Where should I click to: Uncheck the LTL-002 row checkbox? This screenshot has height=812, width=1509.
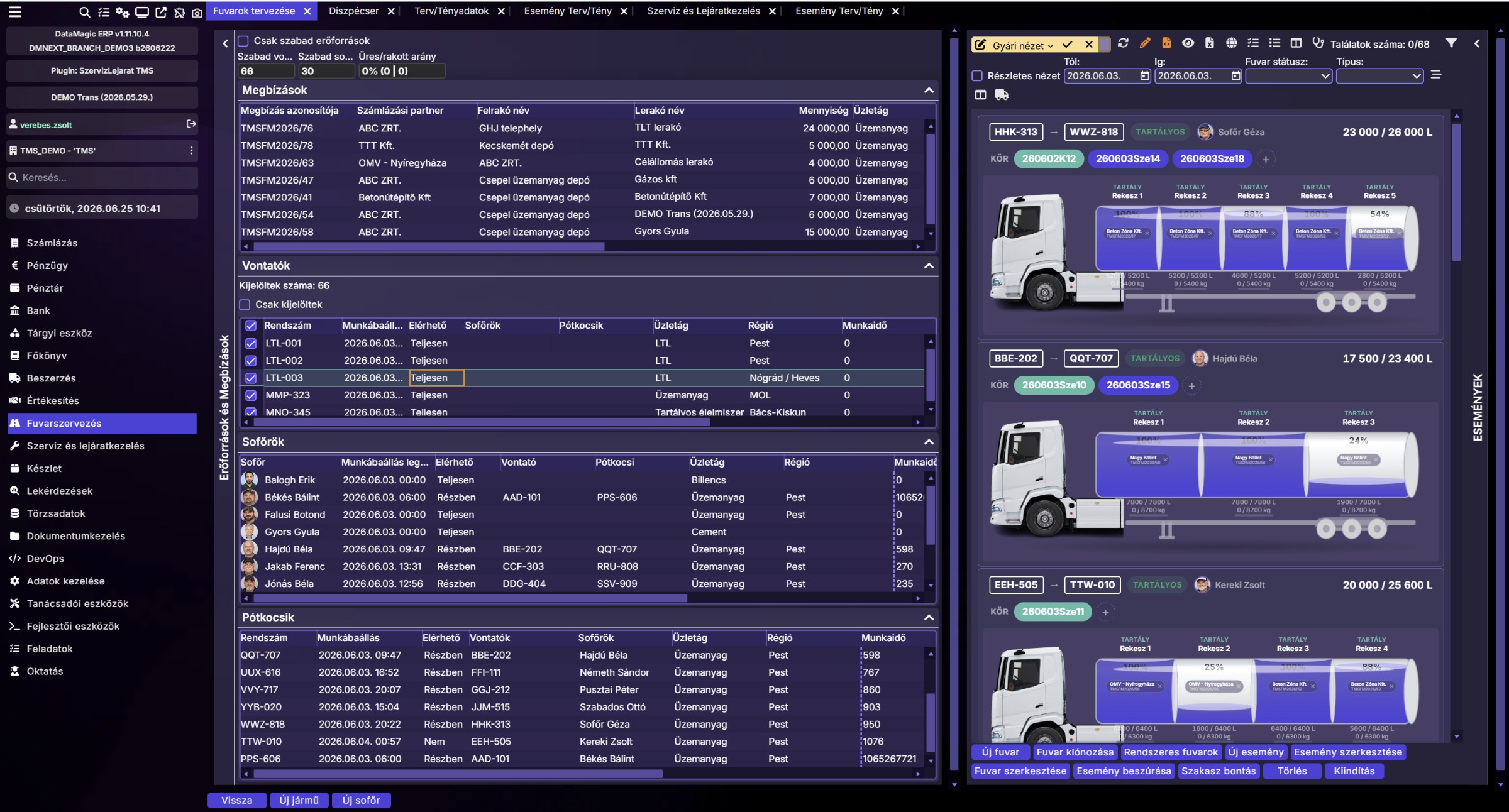pos(251,361)
